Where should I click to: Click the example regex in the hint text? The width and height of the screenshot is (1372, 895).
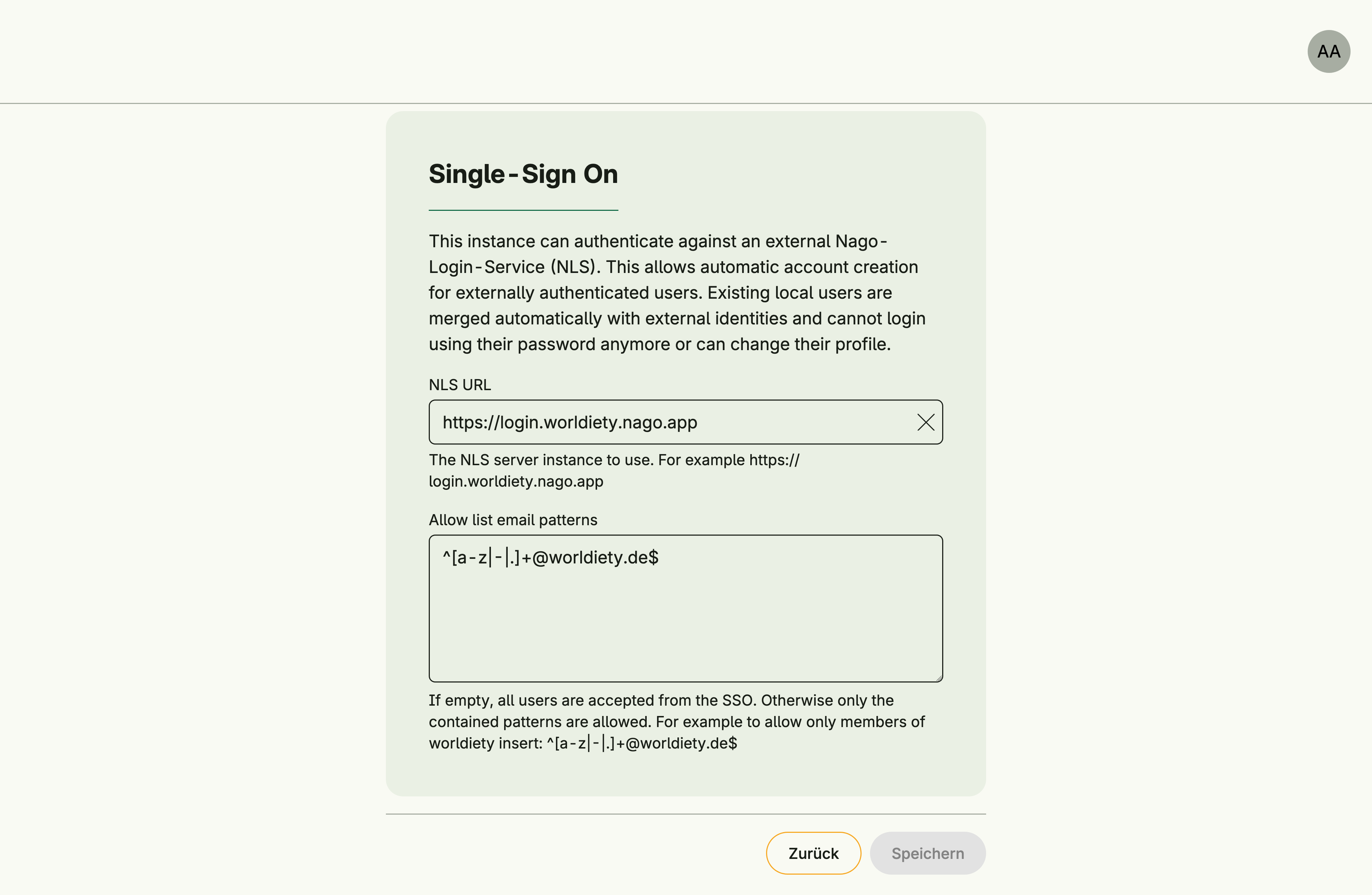coord(642,744)
